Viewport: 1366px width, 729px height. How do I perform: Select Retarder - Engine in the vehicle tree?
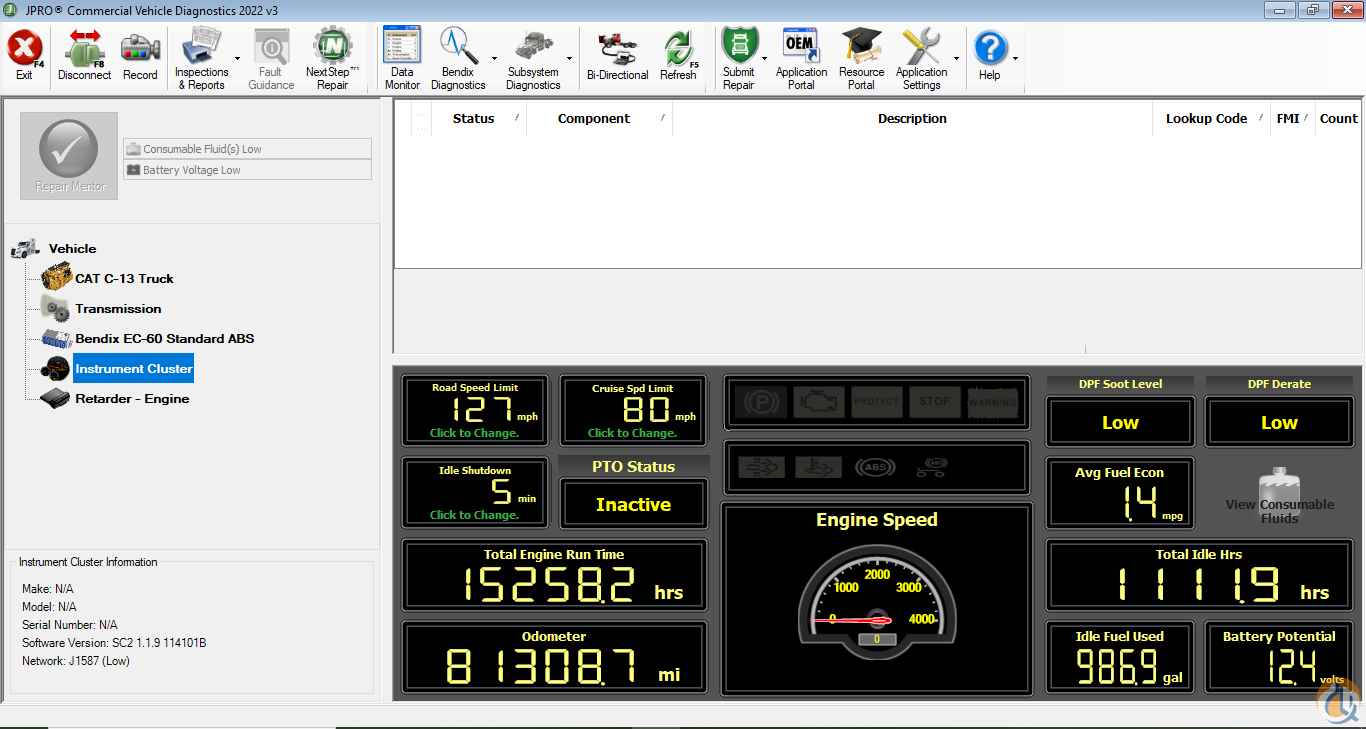coord(132,399)
